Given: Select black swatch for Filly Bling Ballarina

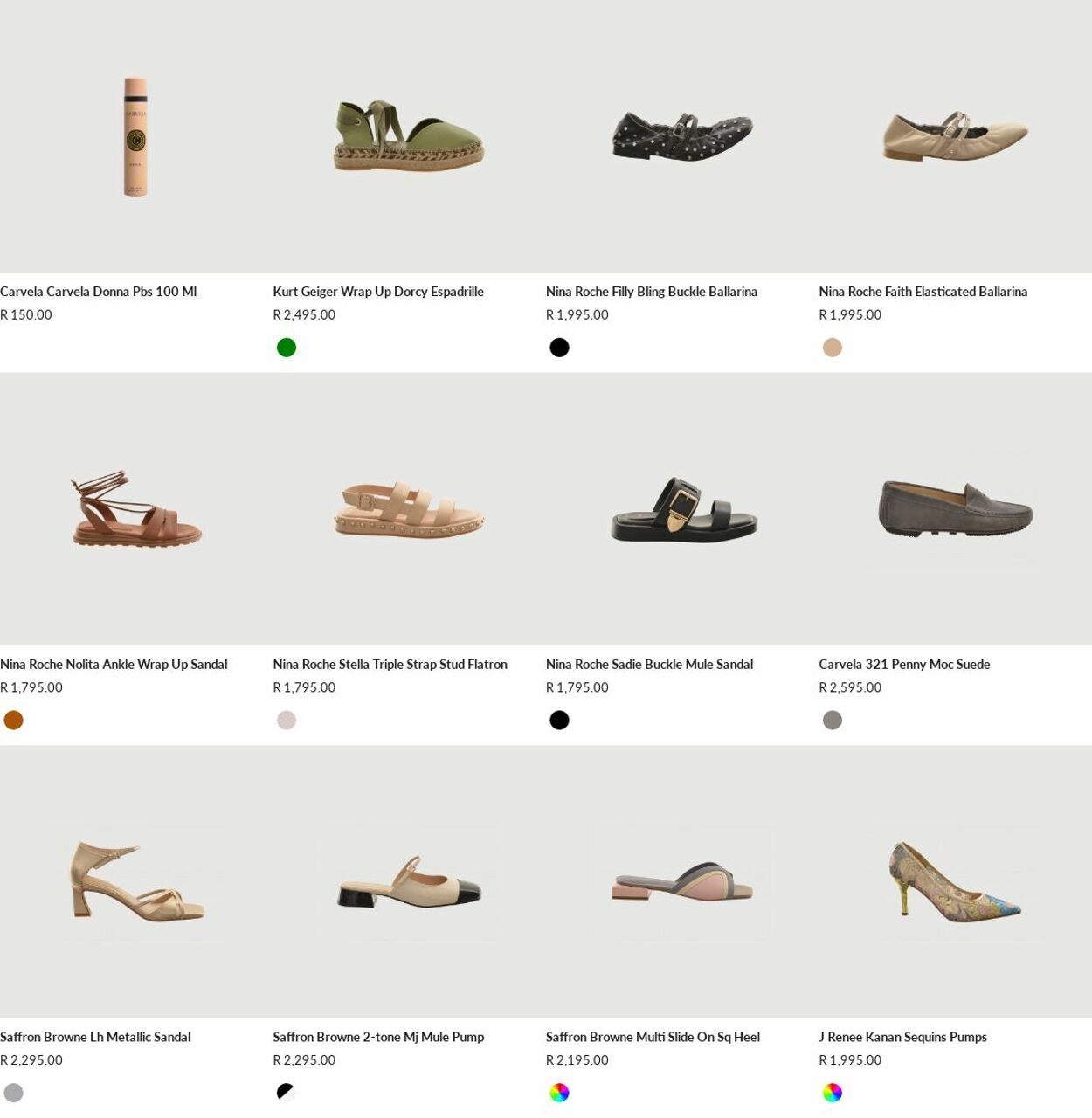Looking at the screenshot, I should 559,348.
